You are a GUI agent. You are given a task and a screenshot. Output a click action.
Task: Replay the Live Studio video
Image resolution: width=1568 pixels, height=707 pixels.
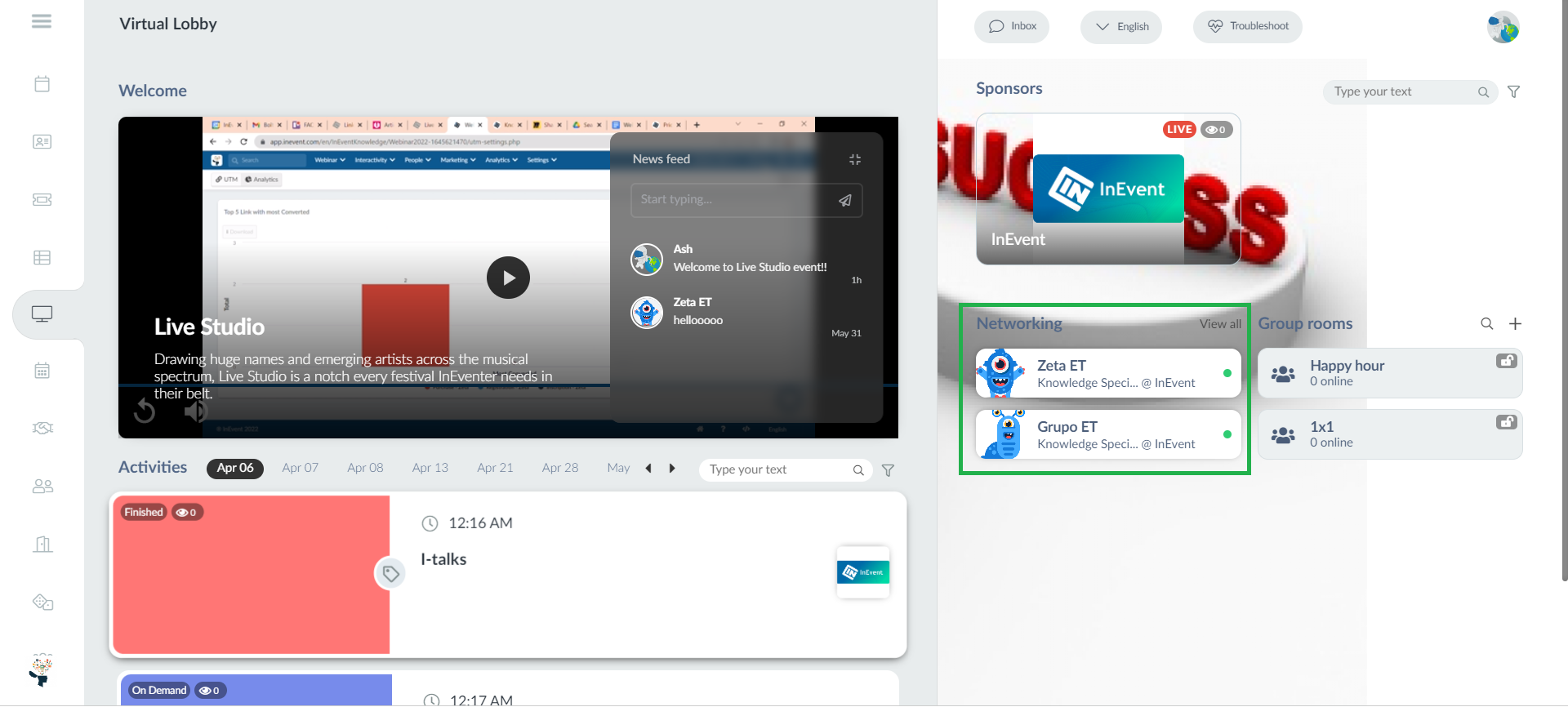[145, 411]
